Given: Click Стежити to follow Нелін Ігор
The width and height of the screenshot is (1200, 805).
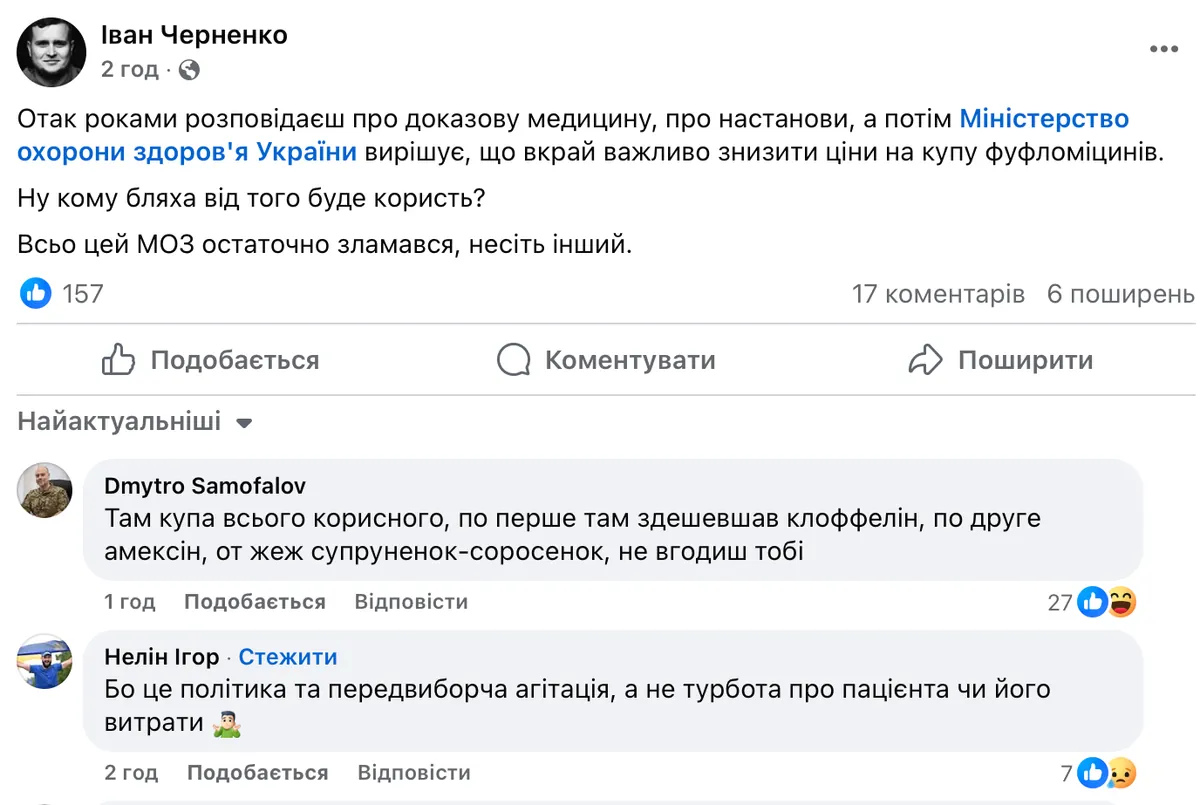Looking at the screenshot, I should pyautogui.click(x=288, y=657).
